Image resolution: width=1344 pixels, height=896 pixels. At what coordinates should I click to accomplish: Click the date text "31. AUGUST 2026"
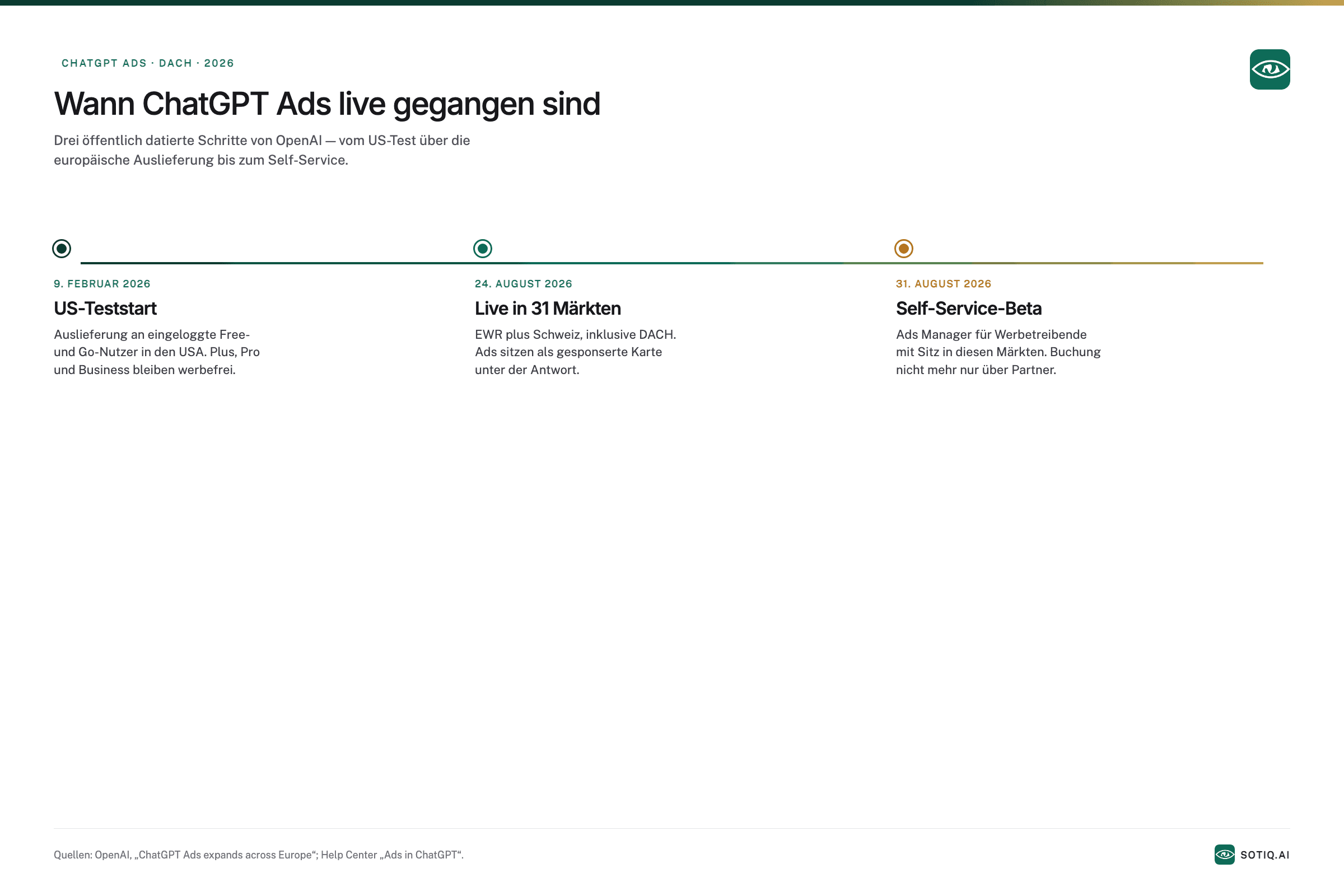(944, 284)
